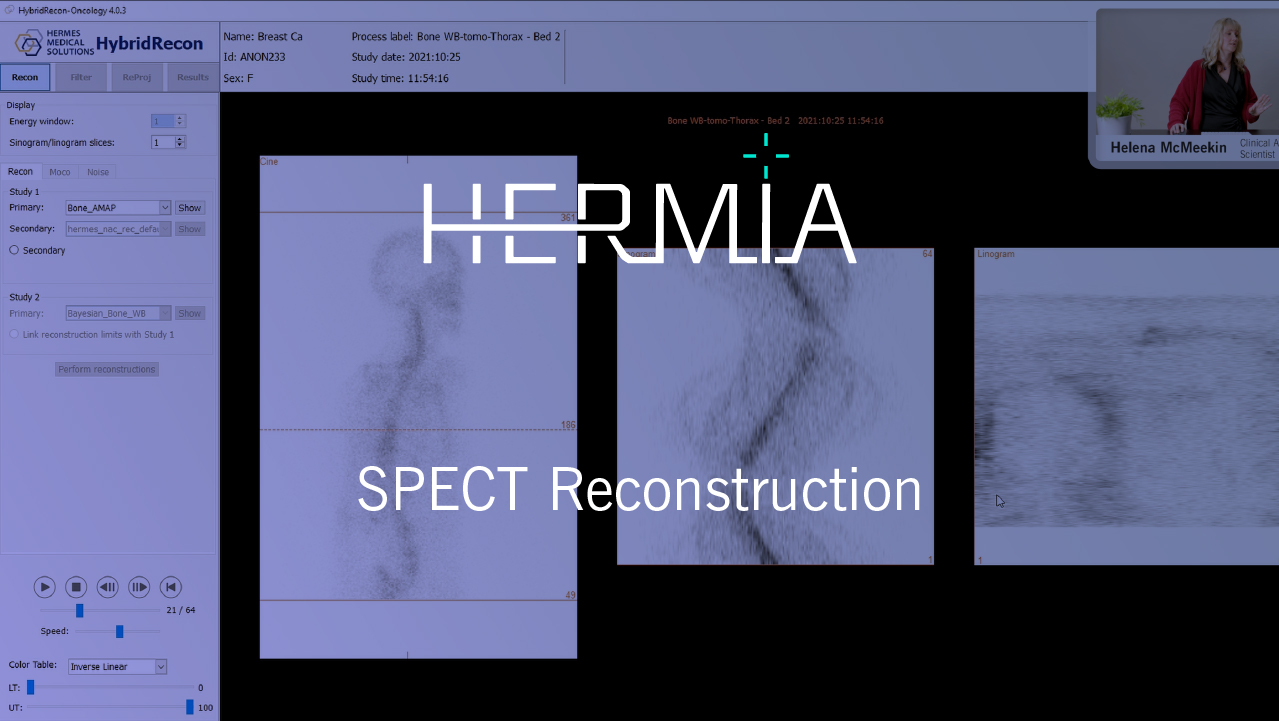1279x721 pixels.
Task: Play the cine projection loop
Action: click(44, 587)
